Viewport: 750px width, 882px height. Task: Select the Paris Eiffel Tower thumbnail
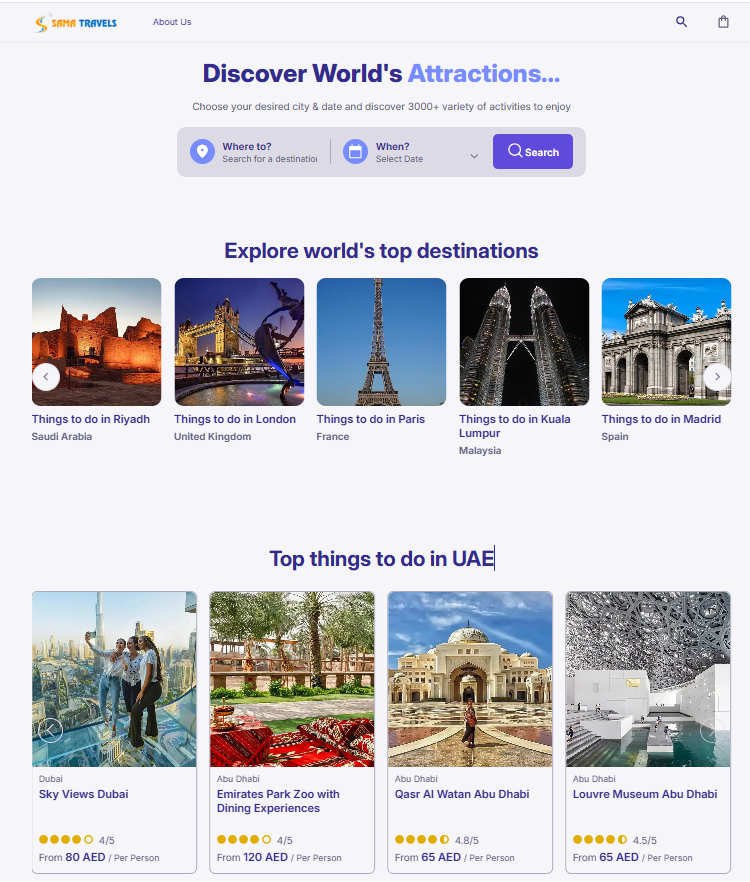[381, 341]
